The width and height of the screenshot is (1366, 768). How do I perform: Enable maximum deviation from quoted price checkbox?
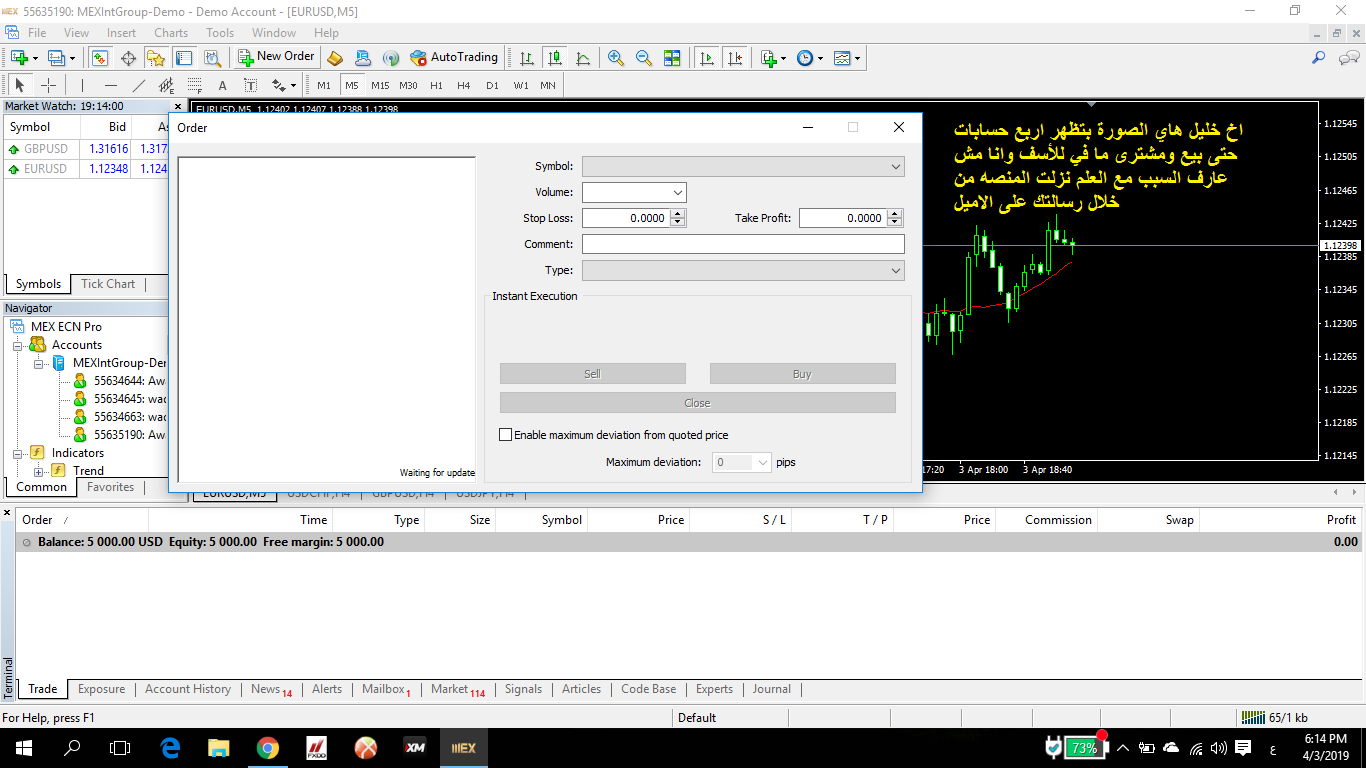(505, 435)
